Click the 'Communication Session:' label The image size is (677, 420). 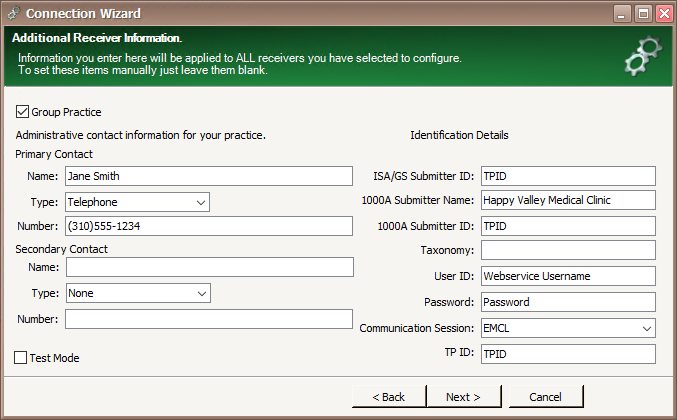click(x=417, y=328)
